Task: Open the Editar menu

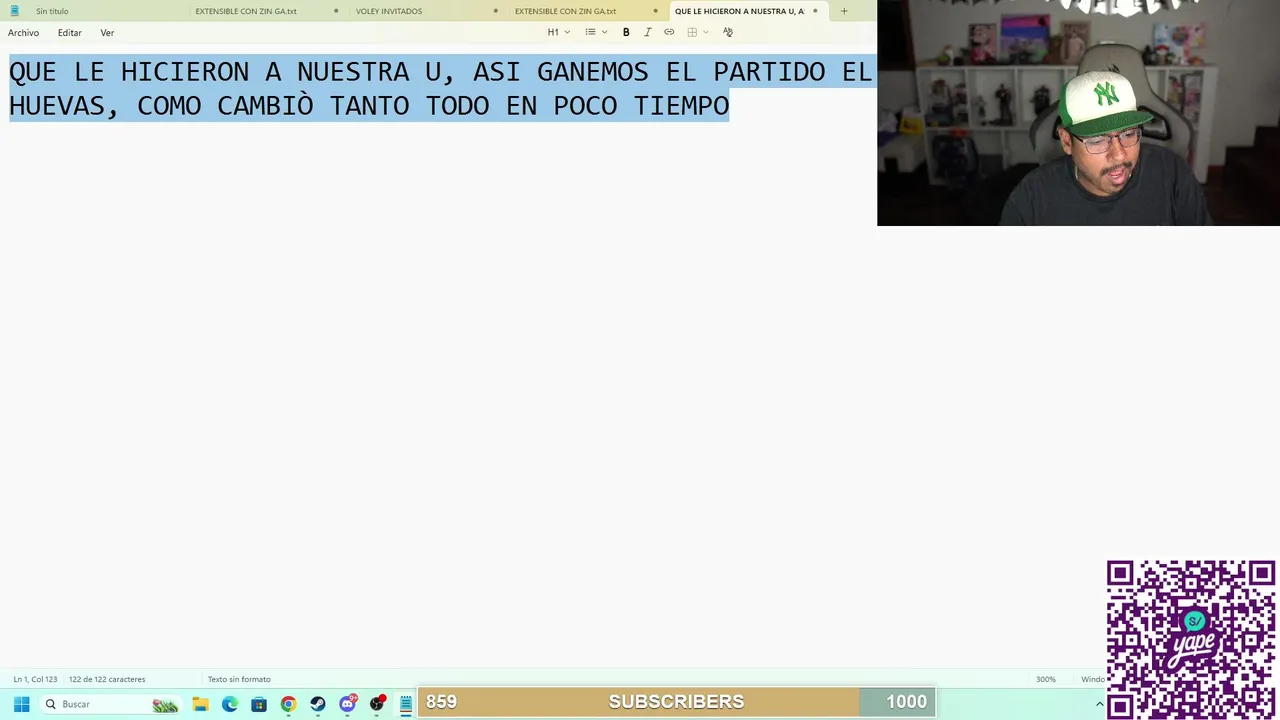Action: [69, 33]
